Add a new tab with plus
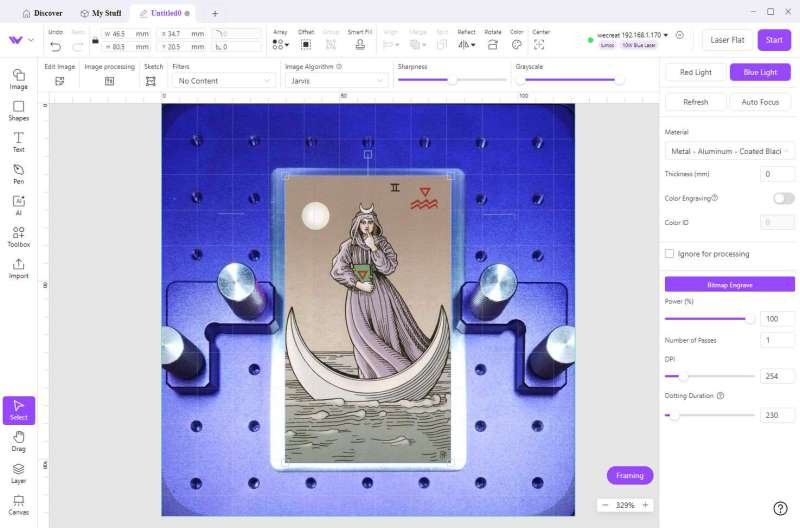This screenshot has height=528, width=800. pos(215,13)
